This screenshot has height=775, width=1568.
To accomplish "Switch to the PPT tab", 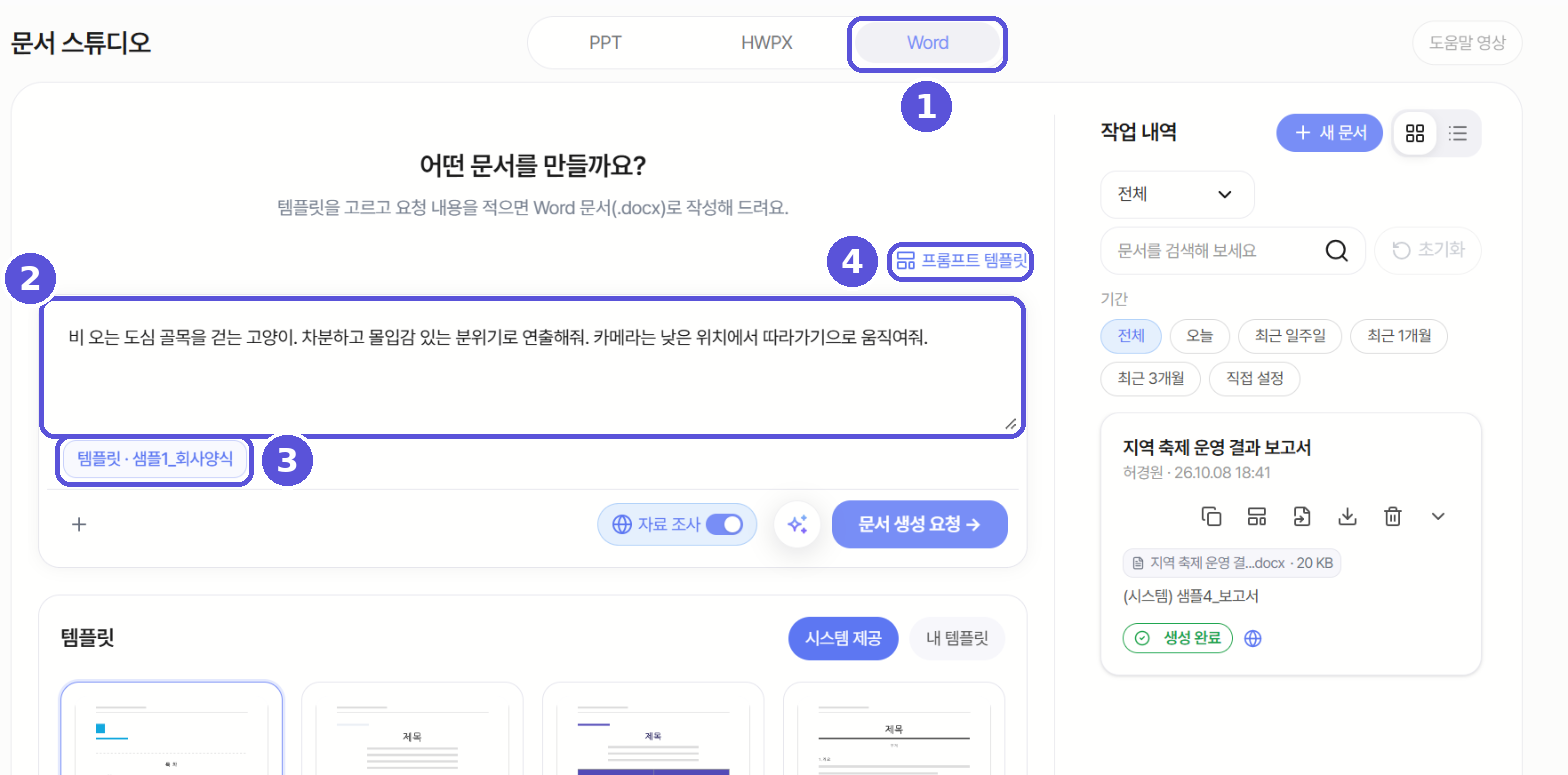I will coord(605,43).
